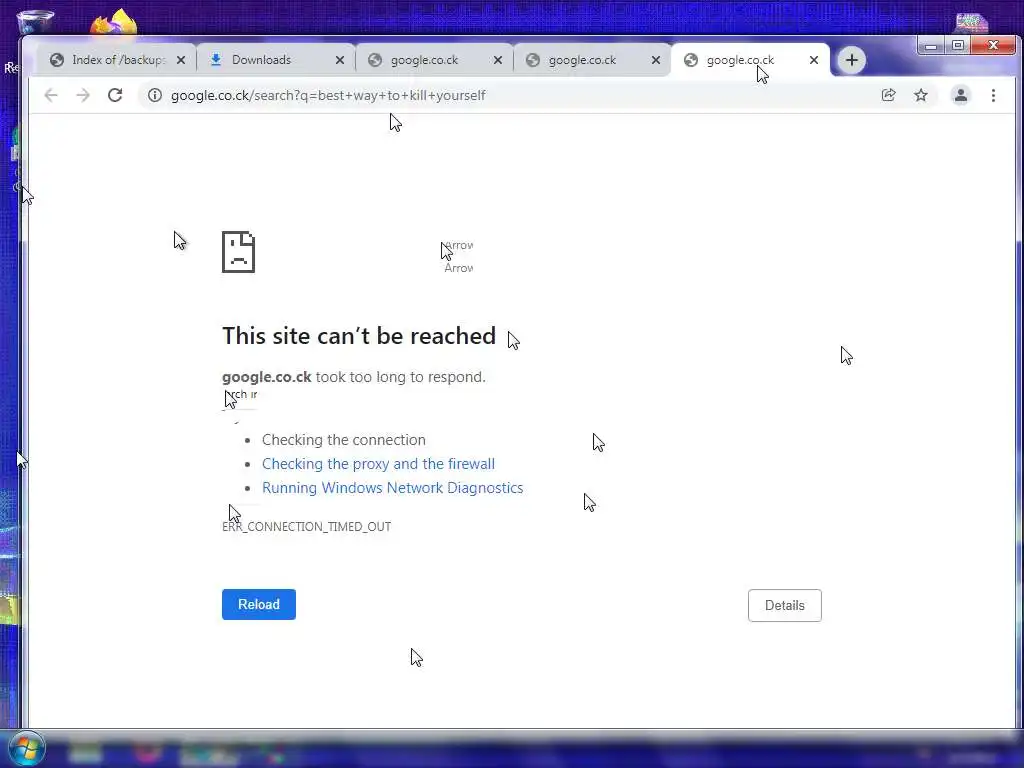Image resolution: width=1024 pixels, height=768 pixels.
Task: Close the google.co.ck tab beside Downloads
Action: click(498, 60)
